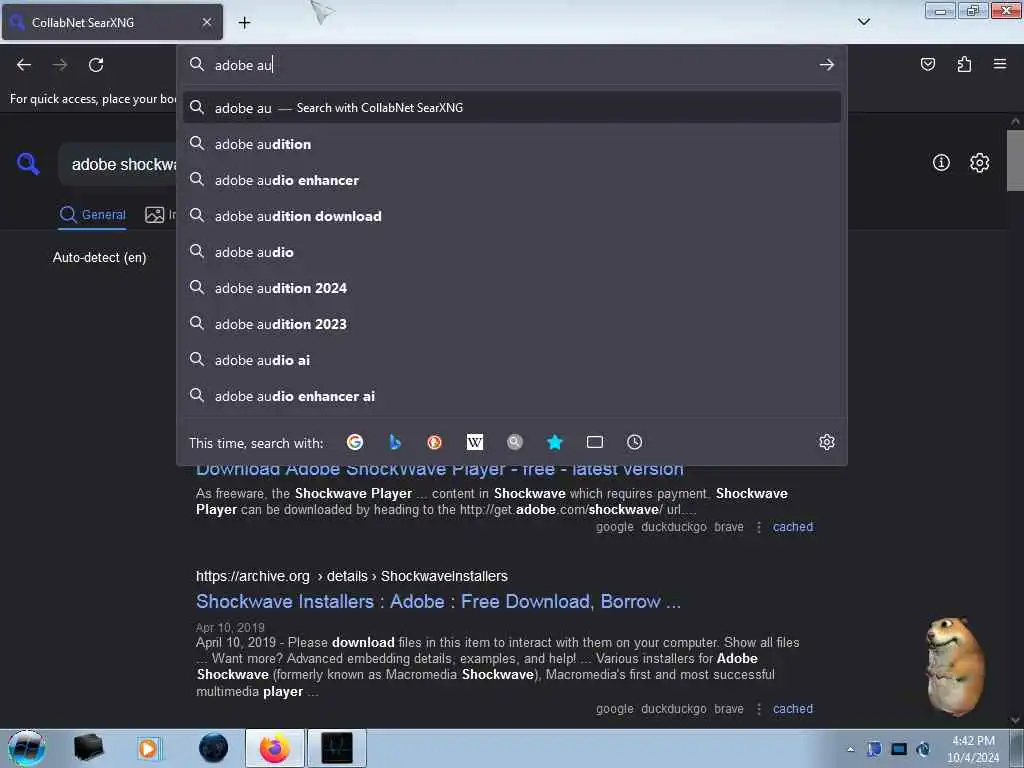Viewport: 1024px width, 768px height.
Task: Search open tabs with tabs icon
Action: point(595,442)
